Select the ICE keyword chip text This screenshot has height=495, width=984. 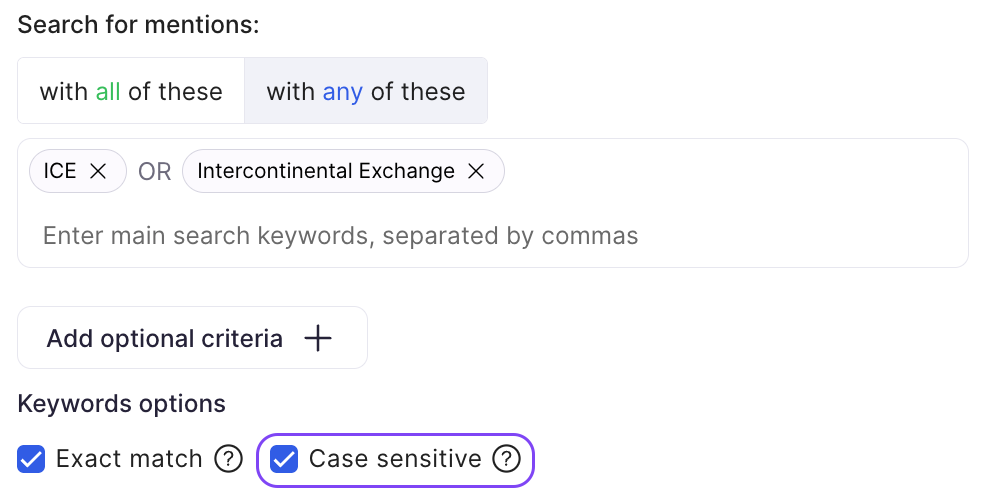60,171
